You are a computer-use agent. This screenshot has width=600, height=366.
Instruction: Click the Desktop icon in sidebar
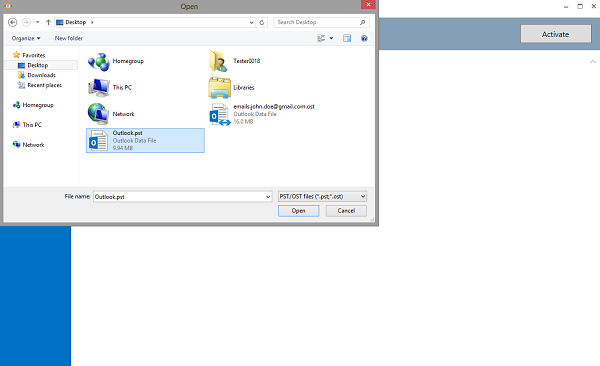[x=21, y=65]
